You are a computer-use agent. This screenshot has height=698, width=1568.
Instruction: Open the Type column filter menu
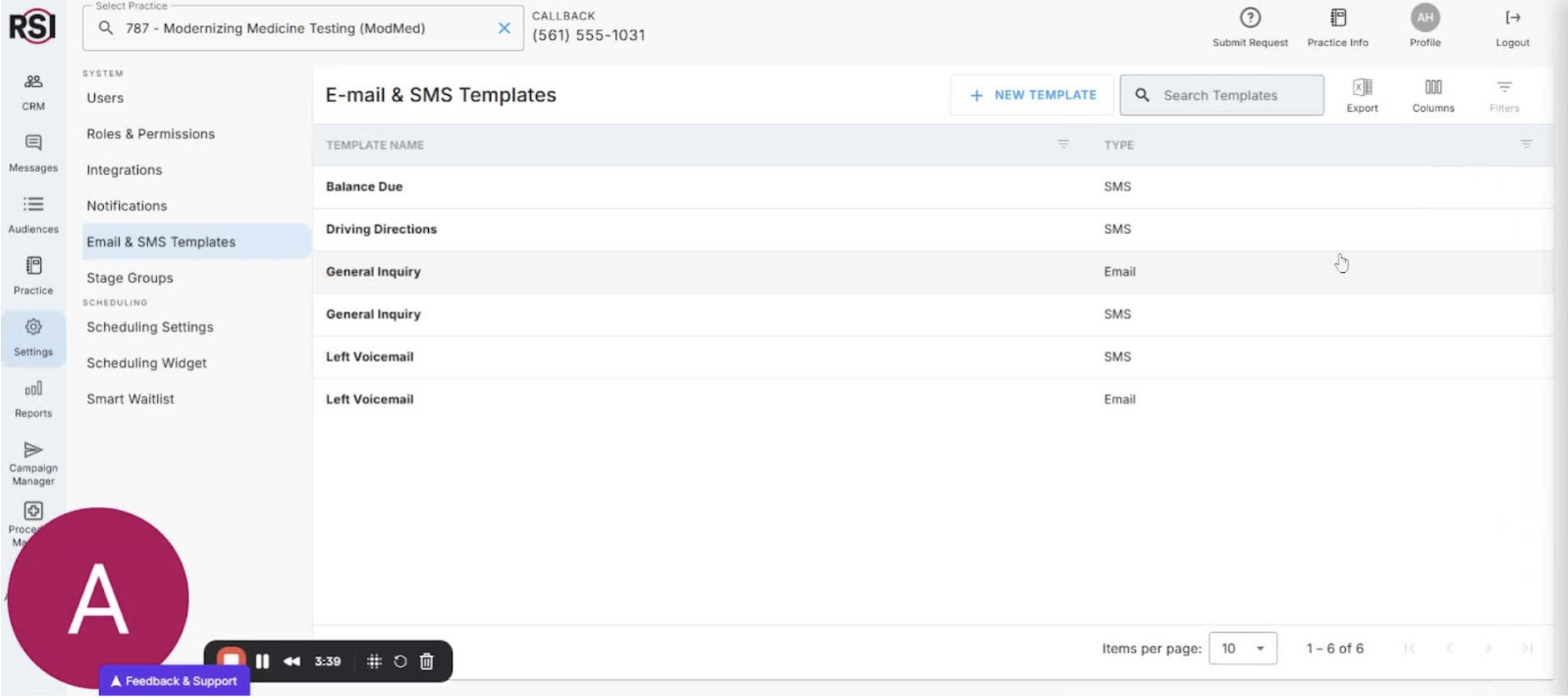(1525, 144)
